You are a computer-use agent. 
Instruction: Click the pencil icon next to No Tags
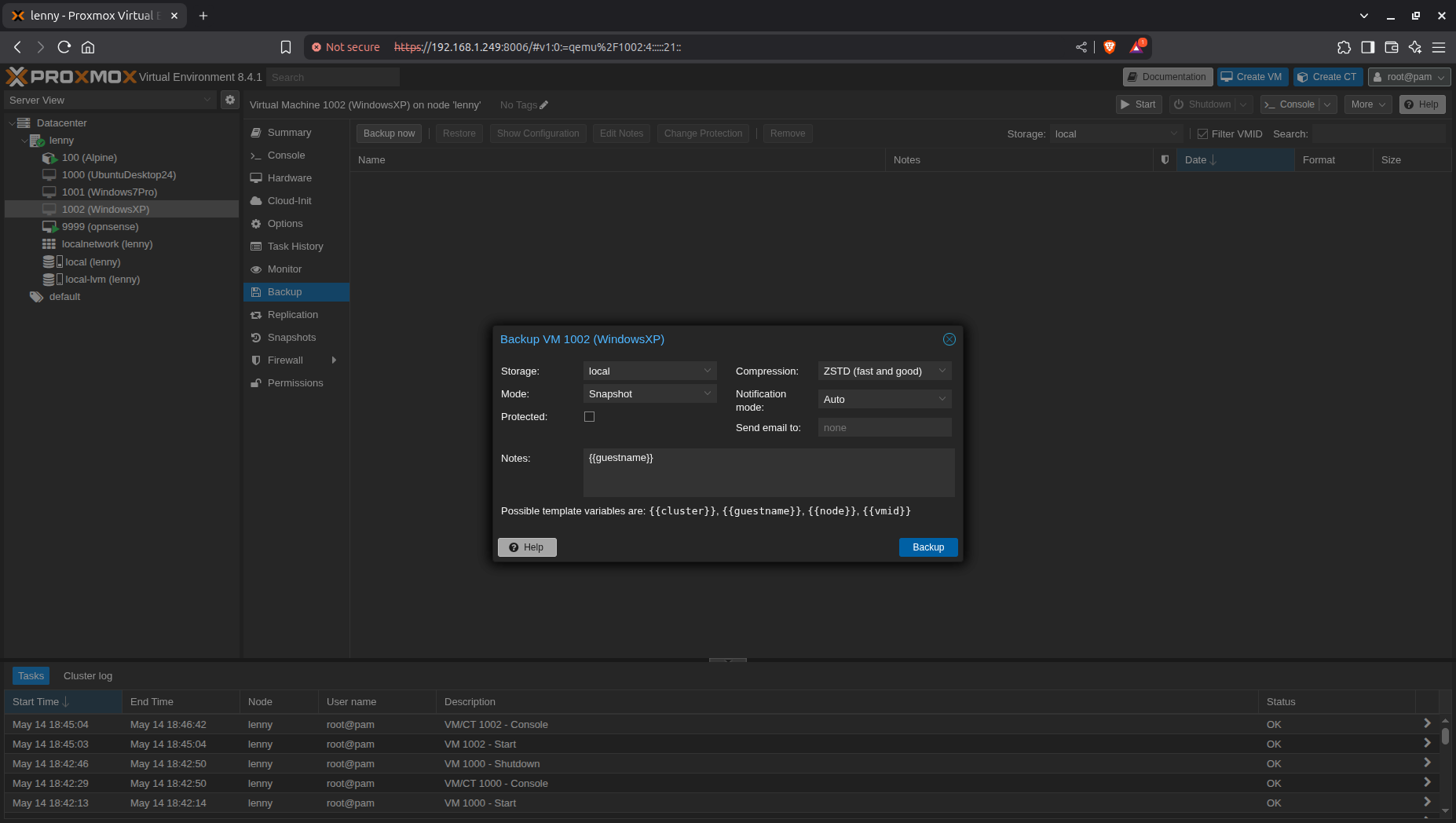pyautogui.click(x=543, y=105)
